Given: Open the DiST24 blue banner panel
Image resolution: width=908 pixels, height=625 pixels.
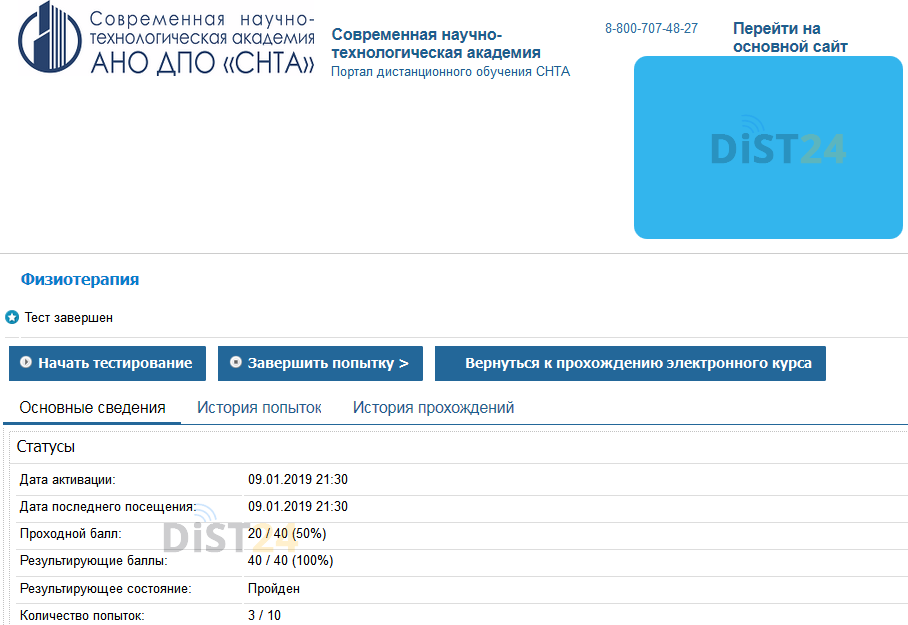Looking at the screenshot, I should pos(767,147).
